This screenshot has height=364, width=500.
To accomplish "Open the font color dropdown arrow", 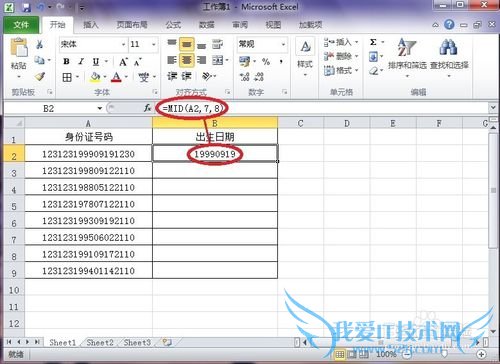I will 126,77.
